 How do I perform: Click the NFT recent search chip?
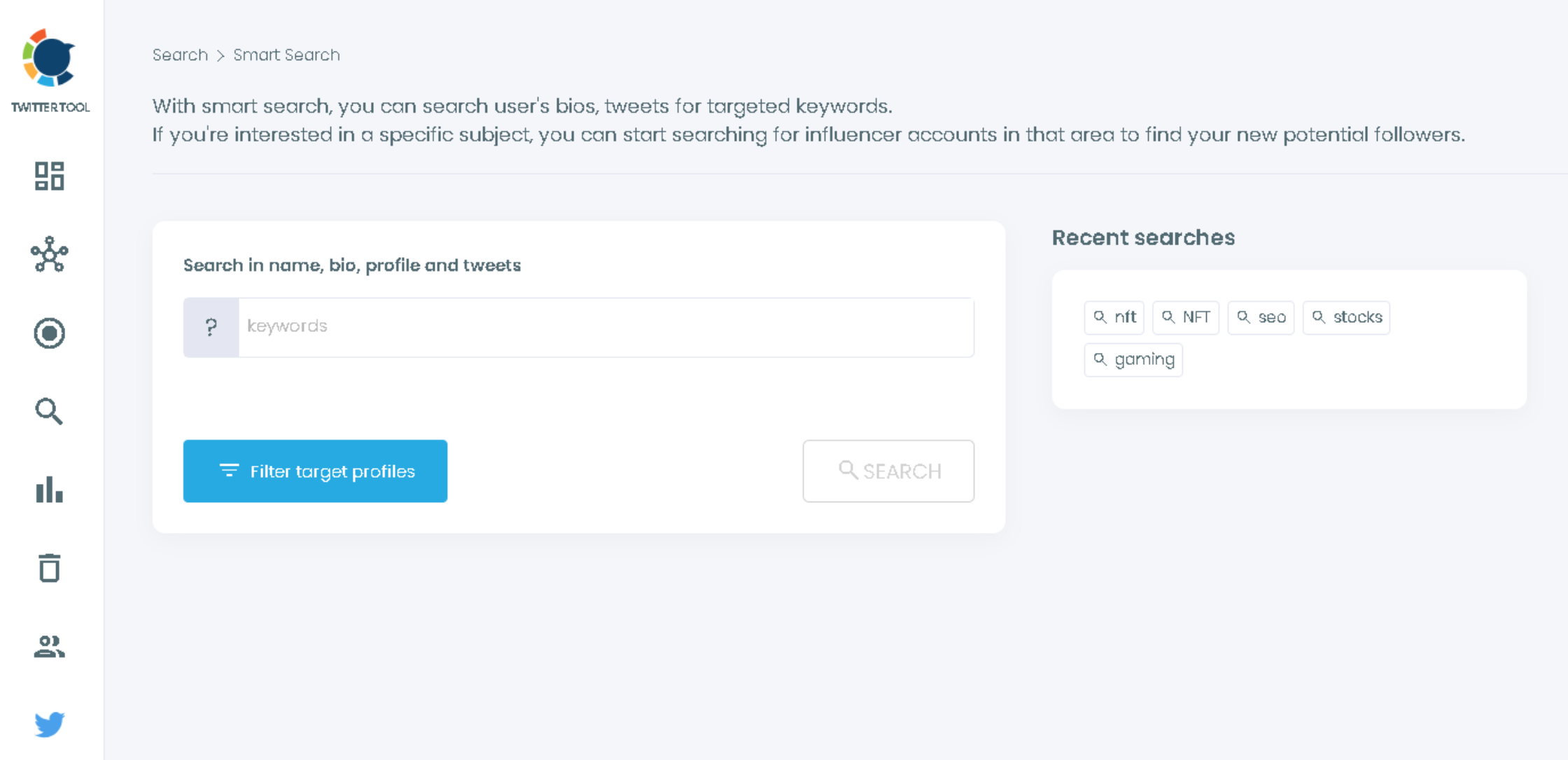pos(1185,317)
